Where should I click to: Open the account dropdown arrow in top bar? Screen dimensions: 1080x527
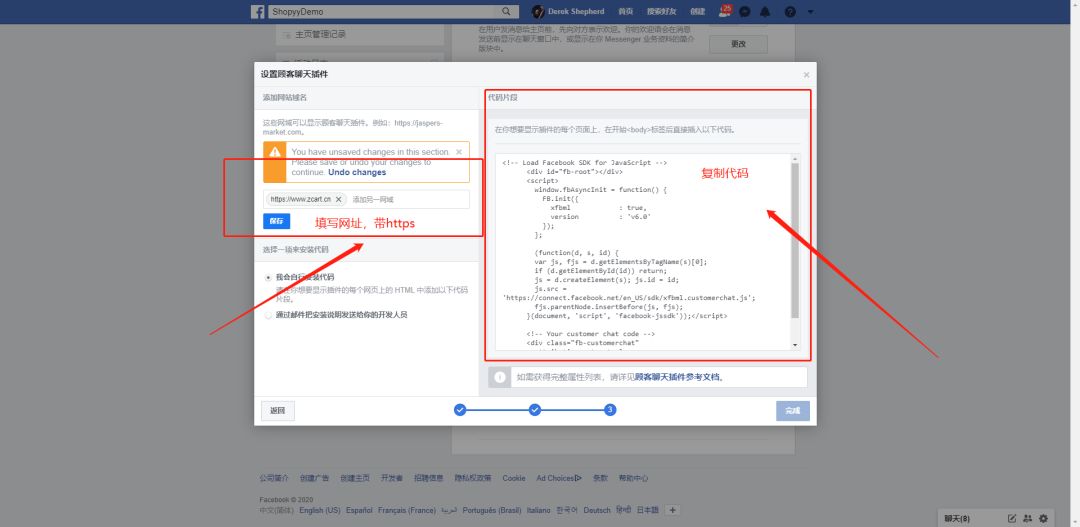tap(810, 12)
